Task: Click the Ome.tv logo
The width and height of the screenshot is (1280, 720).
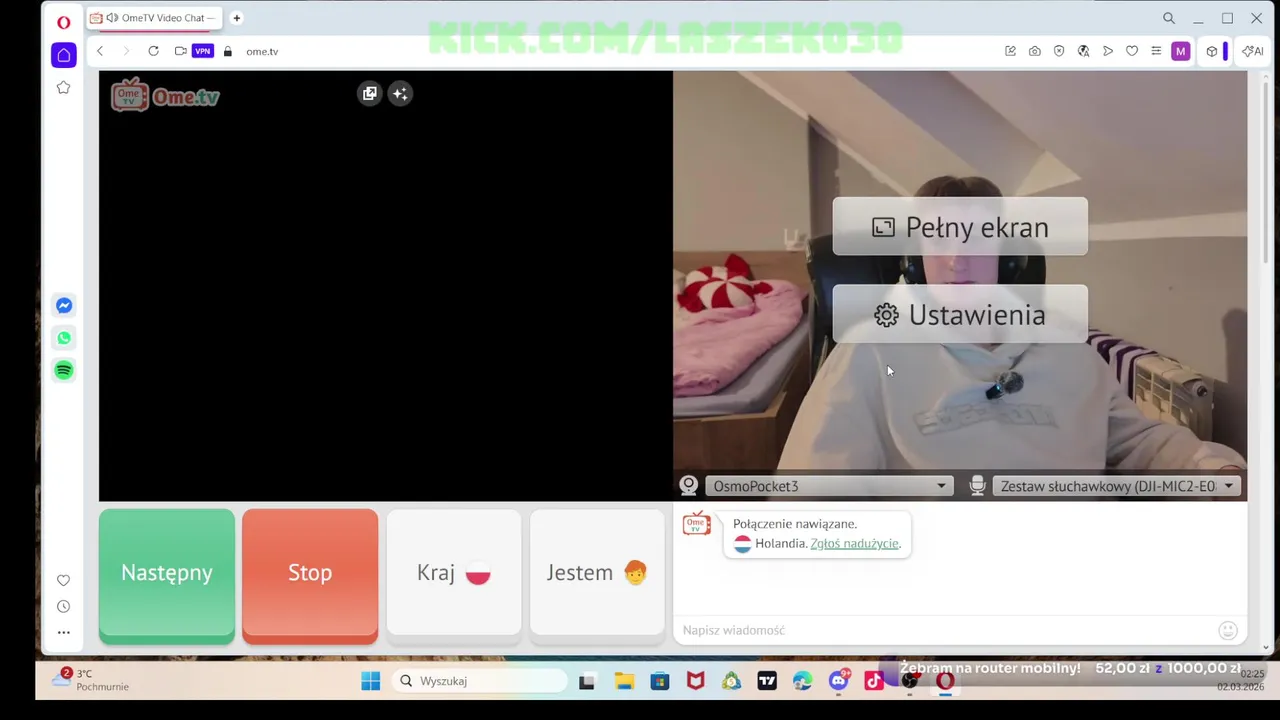Action: coord(165,95)
